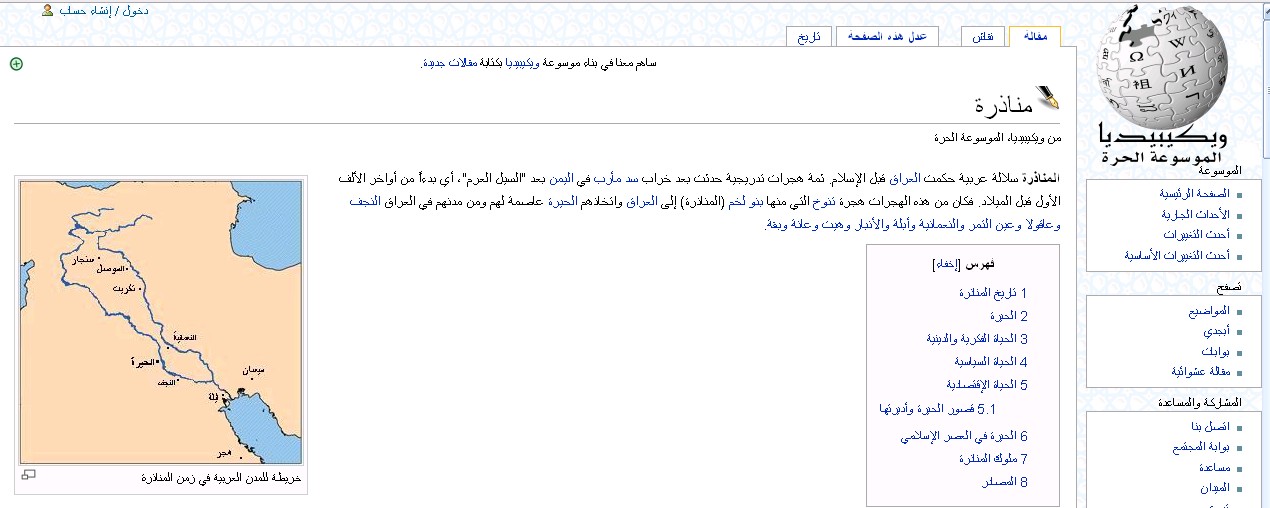Open the تاريخ tab

pos(809,37)
